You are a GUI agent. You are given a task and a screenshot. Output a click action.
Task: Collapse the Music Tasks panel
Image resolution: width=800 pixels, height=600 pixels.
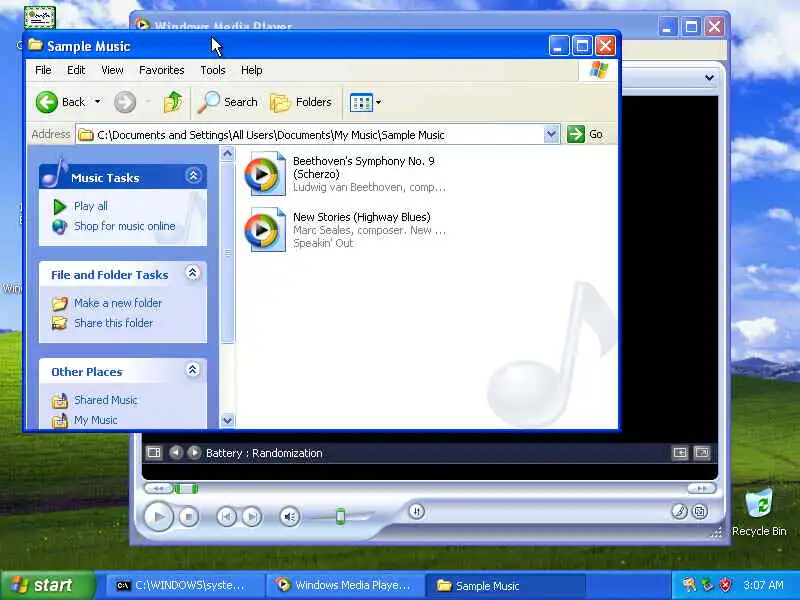click(193, 176)
